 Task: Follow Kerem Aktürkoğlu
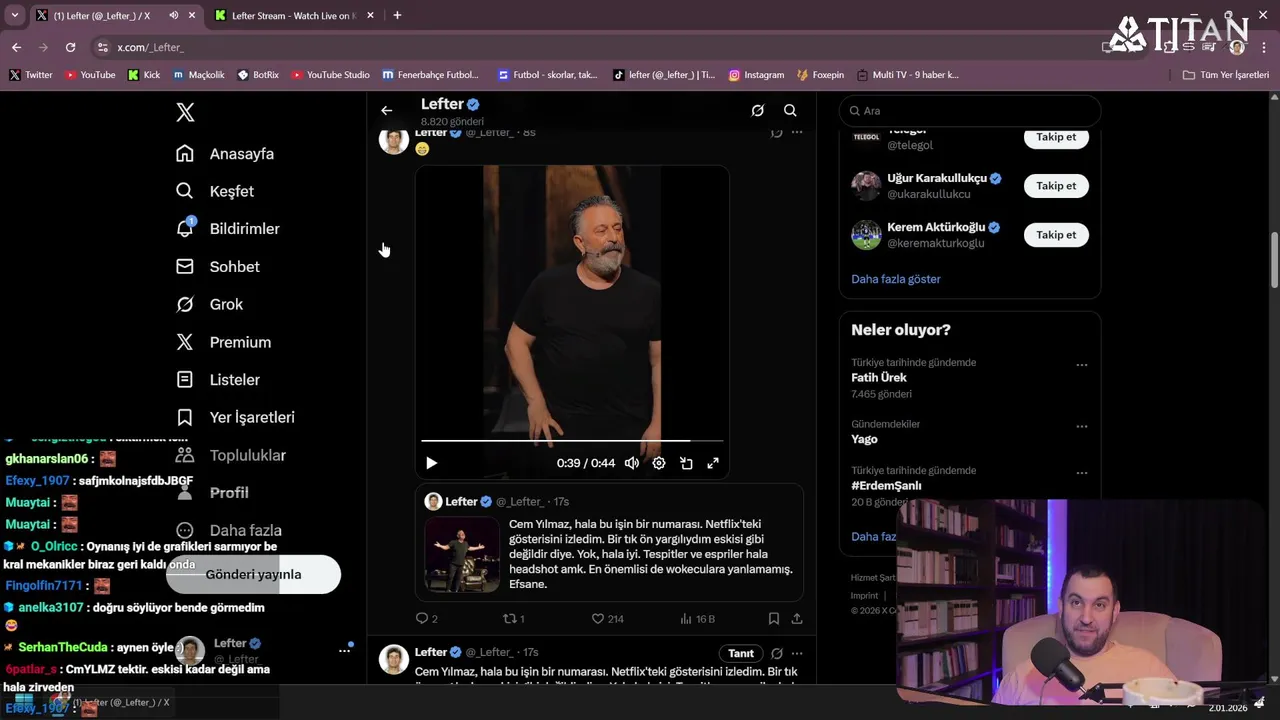[1056, 235]
